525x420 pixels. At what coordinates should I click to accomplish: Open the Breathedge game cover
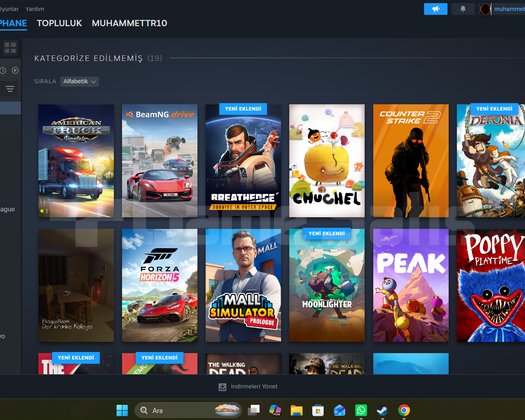click(243, 160)
